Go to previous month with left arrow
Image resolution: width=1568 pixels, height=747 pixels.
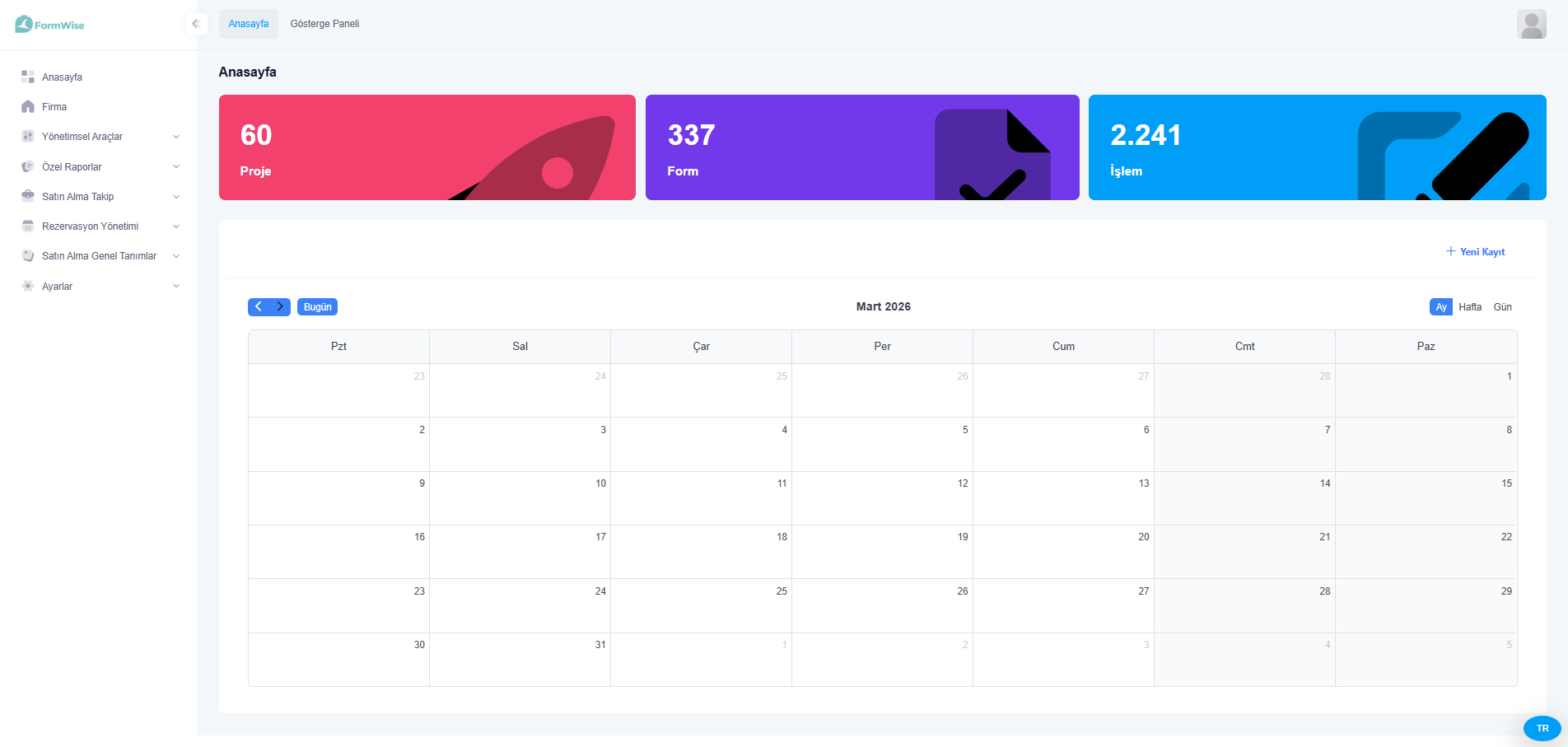(x=259, y=307)
